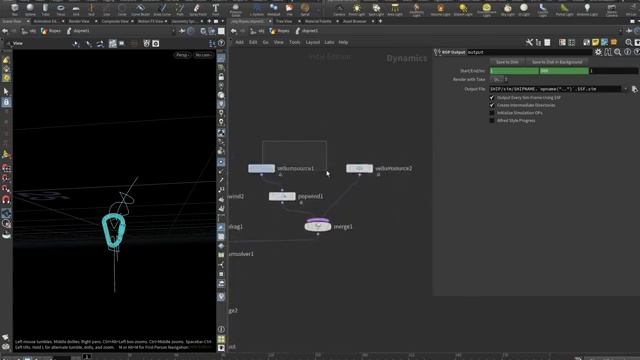Open the scene view pane tab menu arrow
Viewport: 640px width, 360px height.
222,21
